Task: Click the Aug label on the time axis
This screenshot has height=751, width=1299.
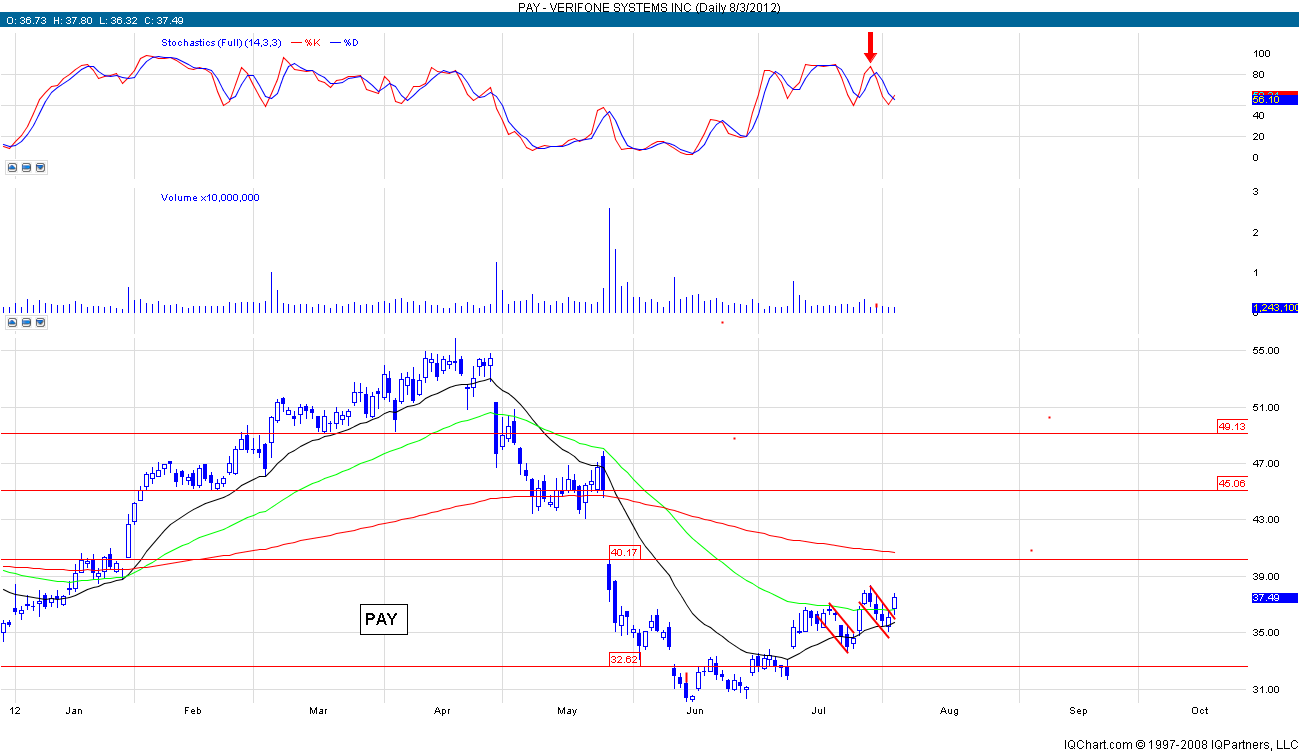Action: coord(949,710)
